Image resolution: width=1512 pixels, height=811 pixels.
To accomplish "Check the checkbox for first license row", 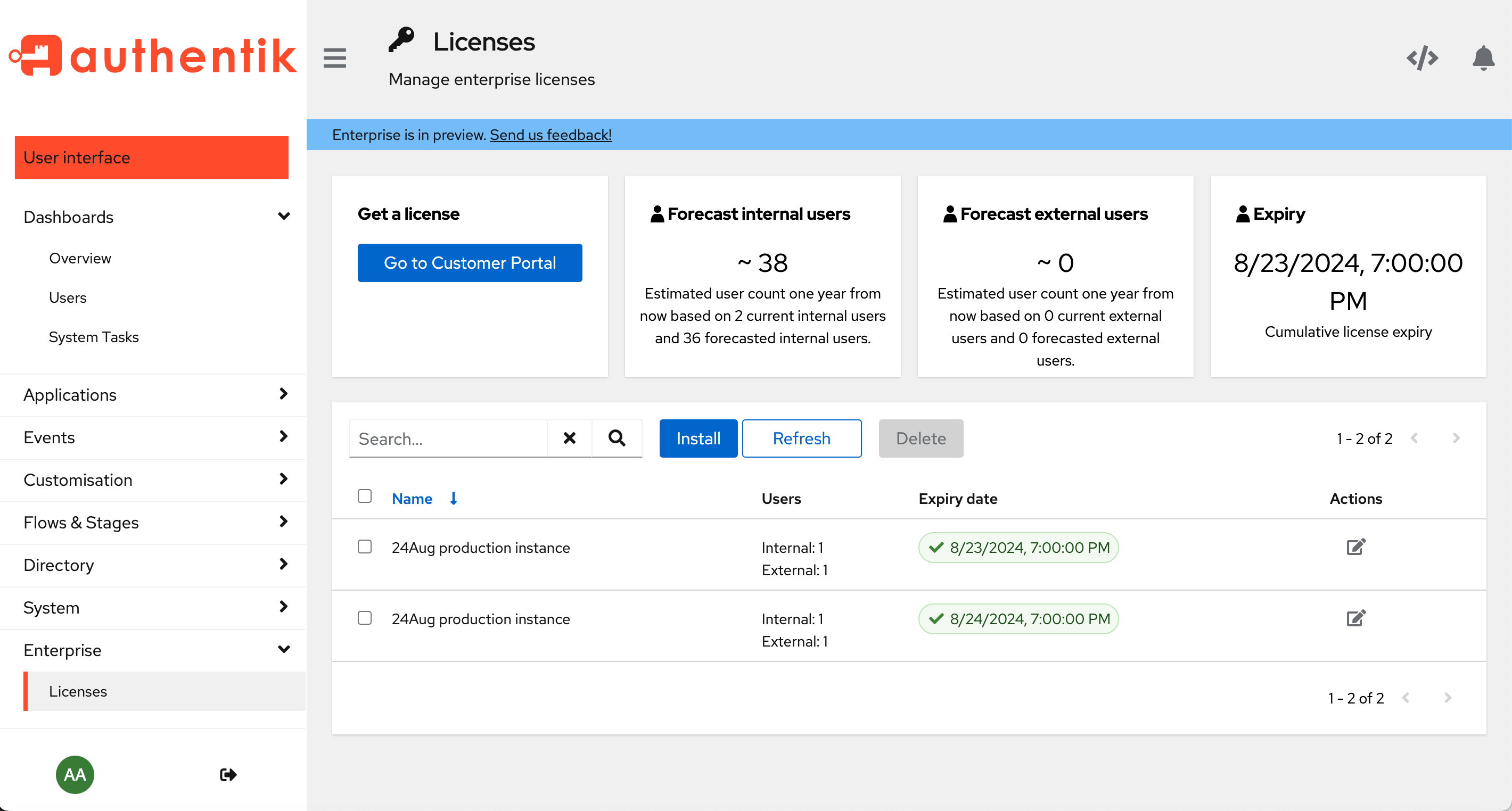I will coord(366,546).
